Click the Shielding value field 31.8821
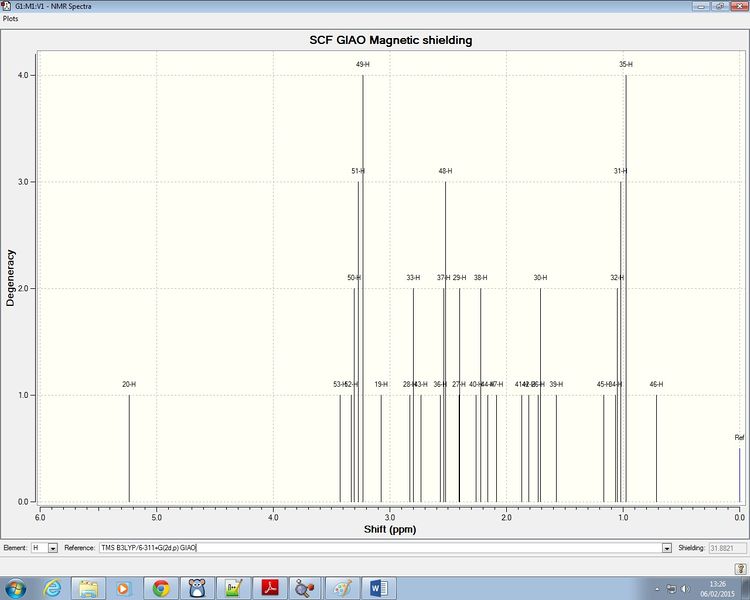Screen dimensions: 750x600 [x=727, y=548]
